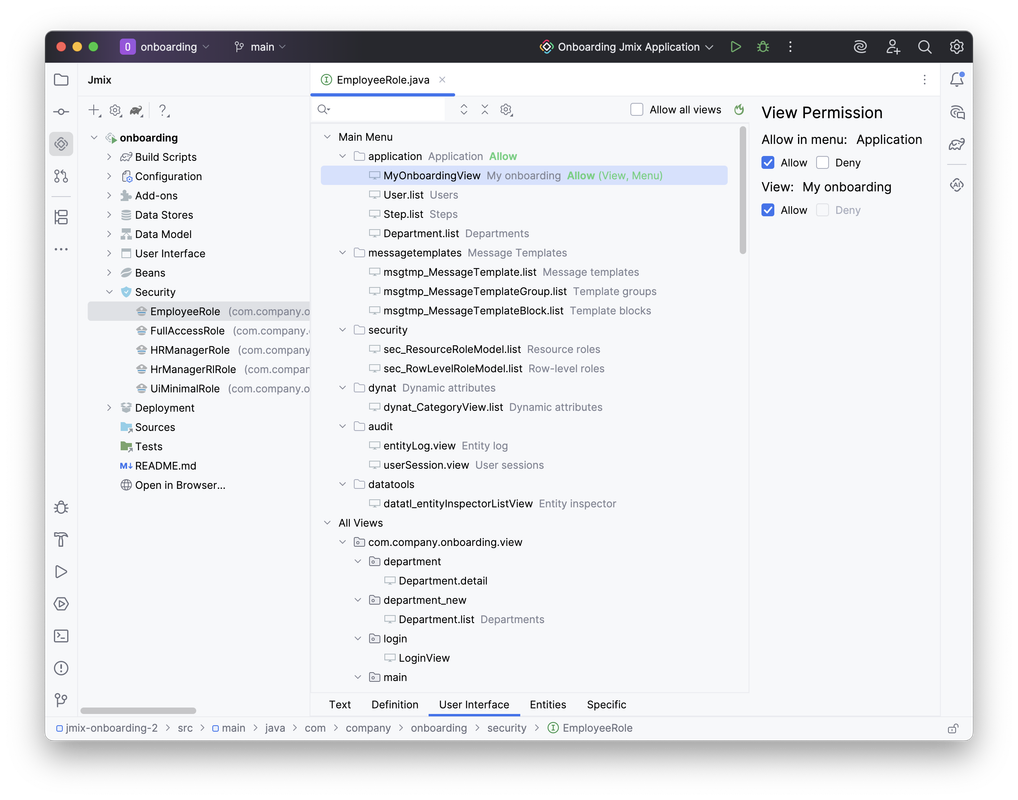Close the EmployeeRole.java tab
This screenshot has height=800, width=1018.
442,80
